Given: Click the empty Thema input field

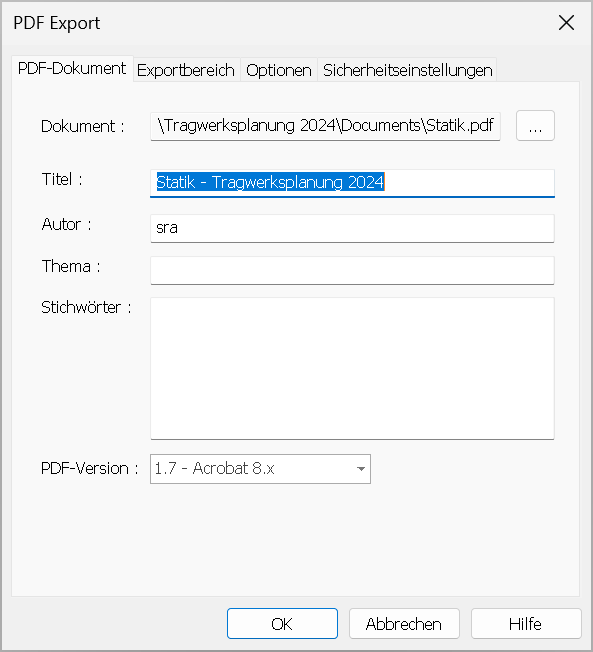Looking at the screenshot, I should click(x=352, y=270).
